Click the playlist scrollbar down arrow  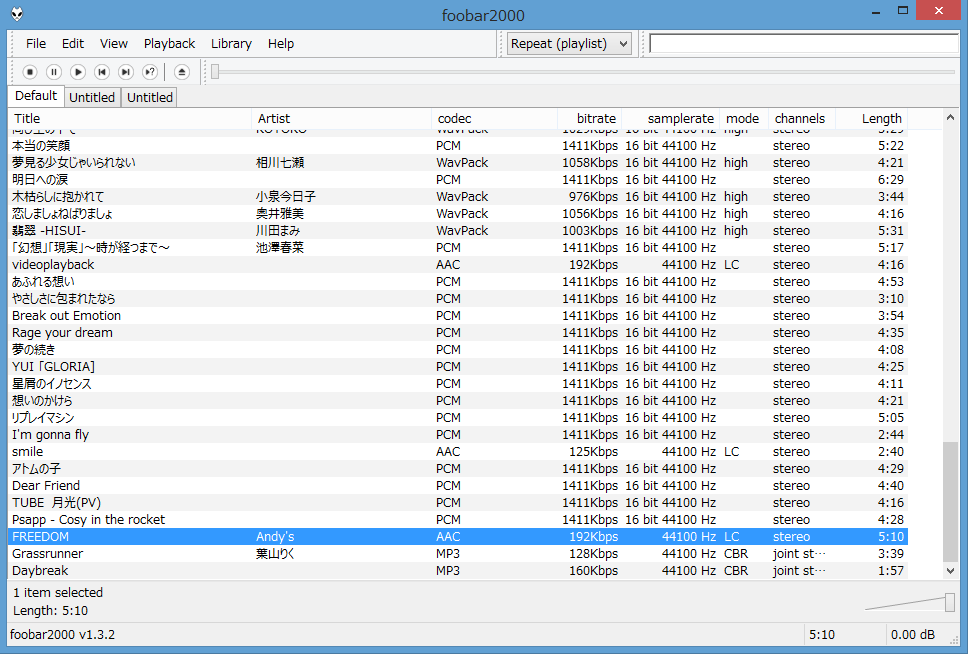tap(950, 571)
